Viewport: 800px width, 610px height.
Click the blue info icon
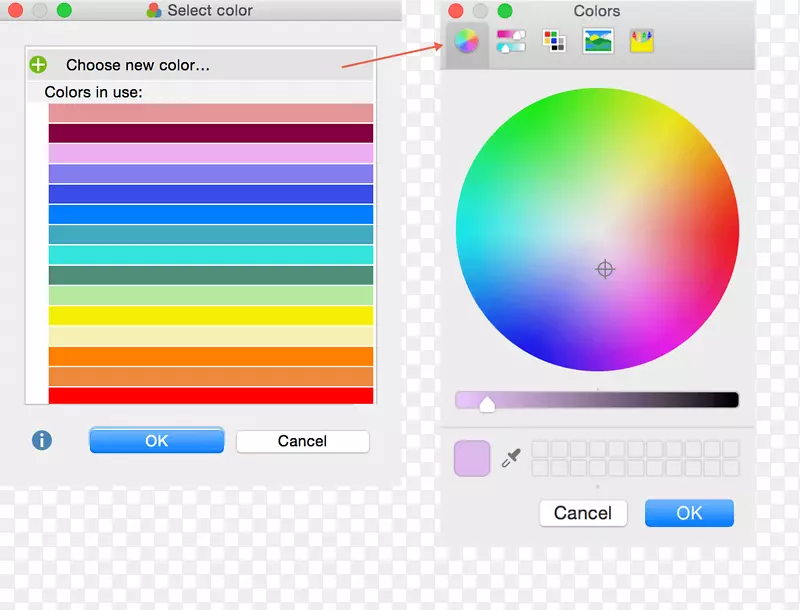click(42, 440)
